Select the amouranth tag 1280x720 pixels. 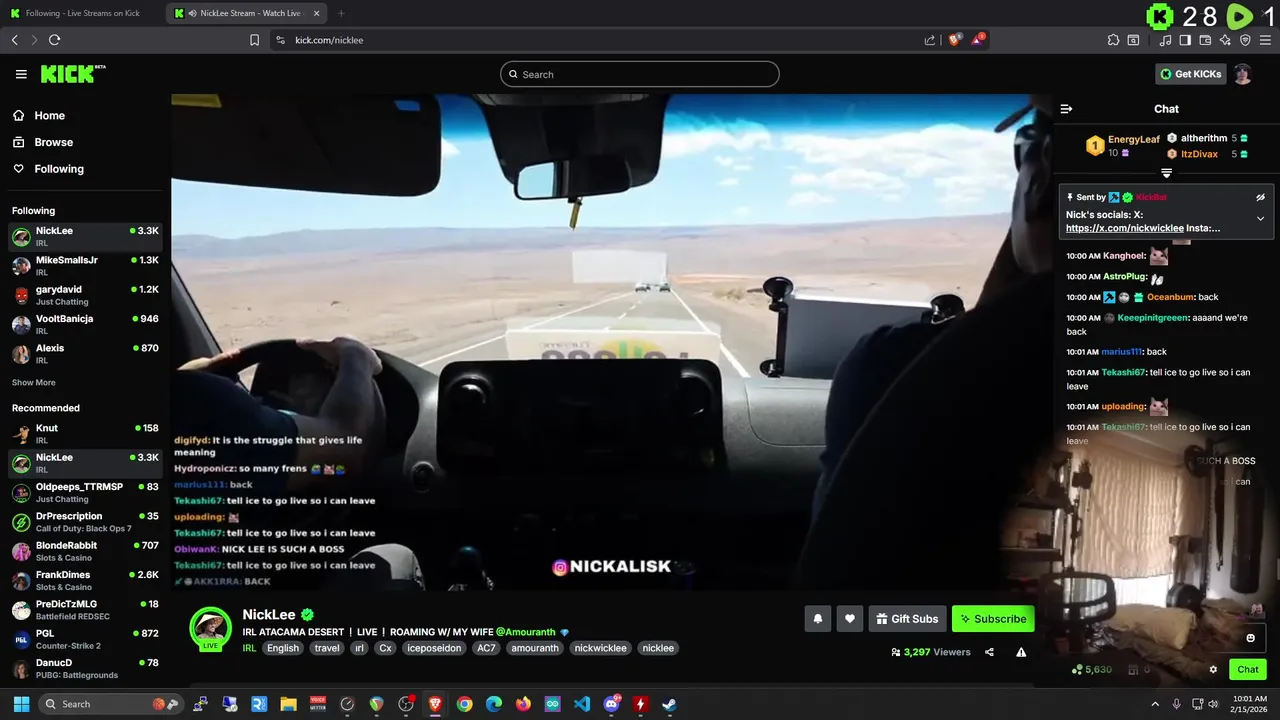click(x=535, y=648)
